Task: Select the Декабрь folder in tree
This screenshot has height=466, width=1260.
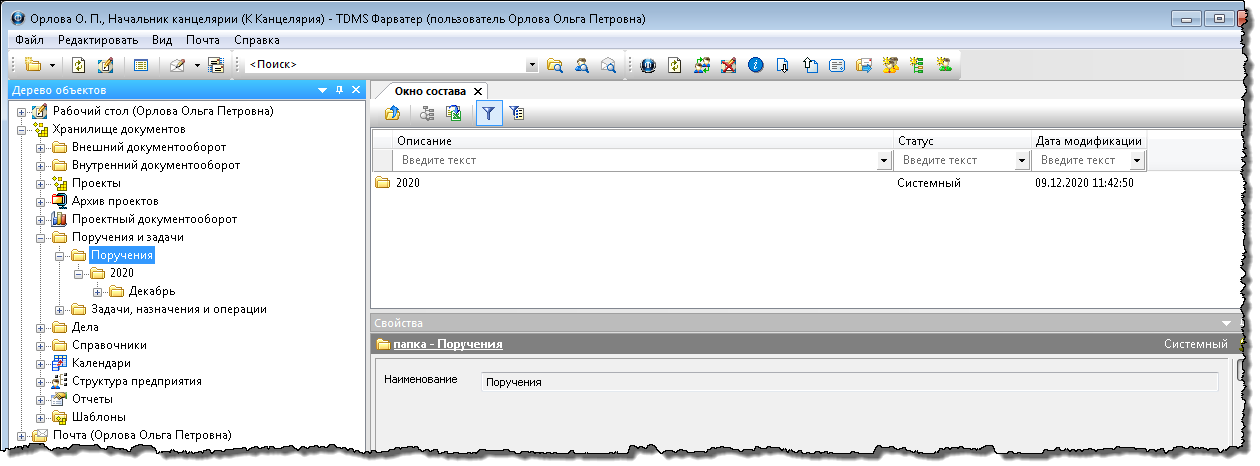Action: pos(152,291)
